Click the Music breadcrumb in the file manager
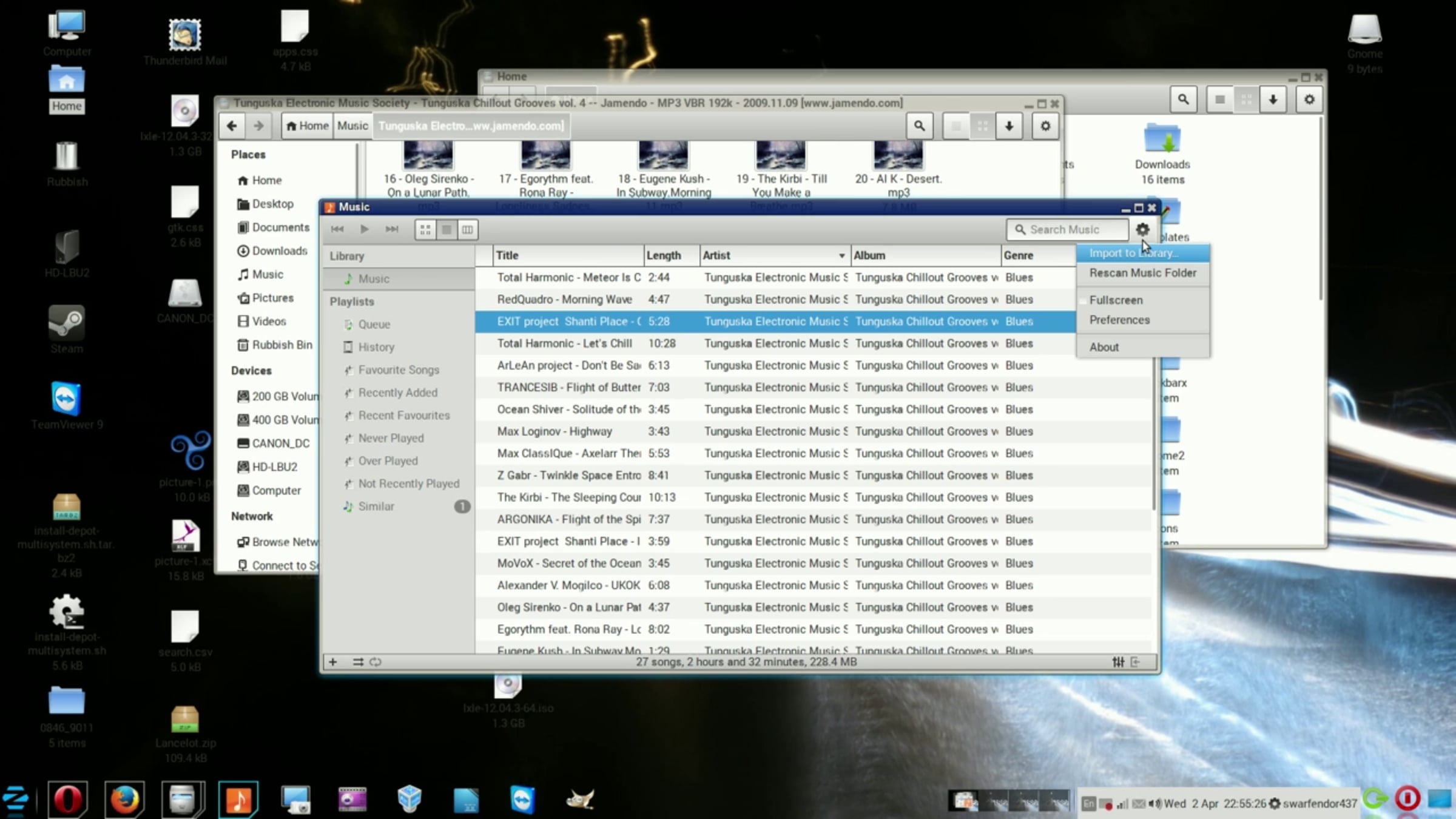 (x=352, y=126)
